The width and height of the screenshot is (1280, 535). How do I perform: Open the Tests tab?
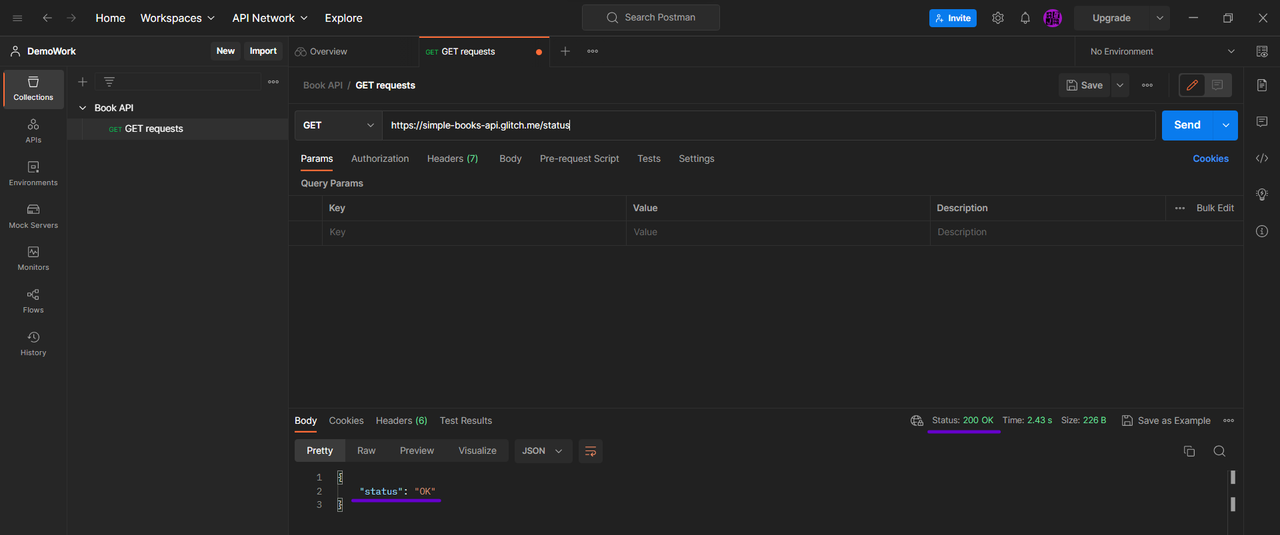click(x=649, y=159)
